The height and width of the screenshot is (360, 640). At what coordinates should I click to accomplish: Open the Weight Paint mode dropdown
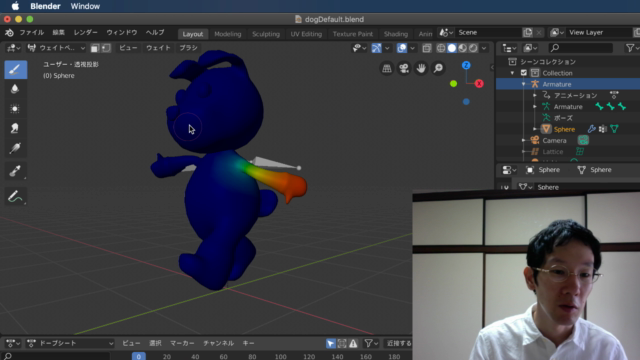pos(56,48)
